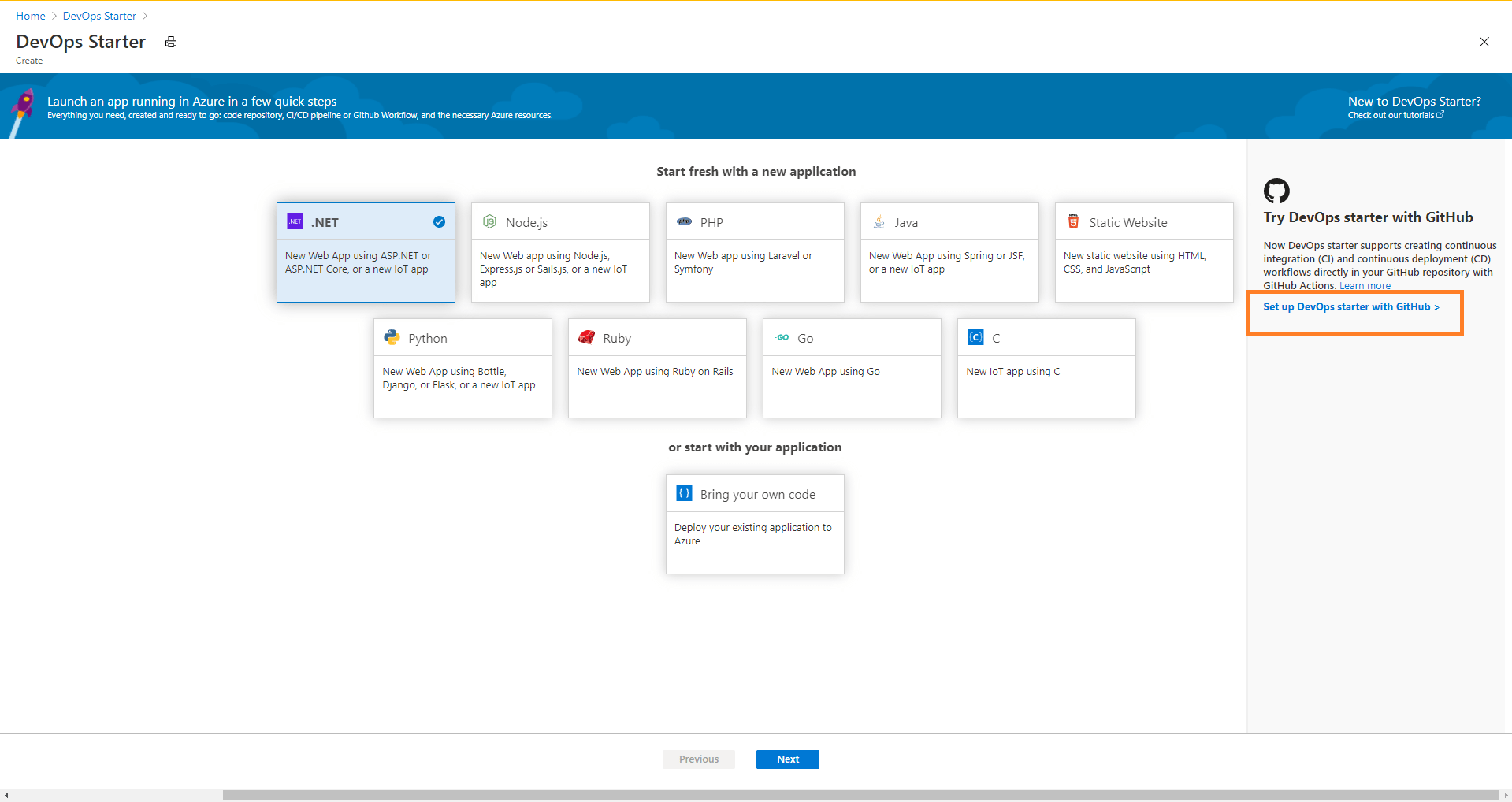Select the Java framework card
Screen dimensions: 1512x802
pyautogui.click(x=949, y=252)
